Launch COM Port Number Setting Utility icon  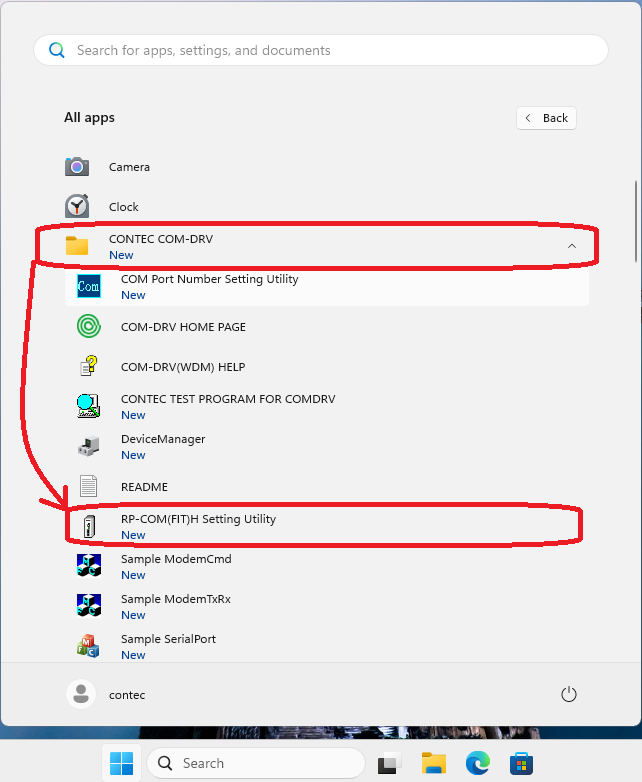89,286
